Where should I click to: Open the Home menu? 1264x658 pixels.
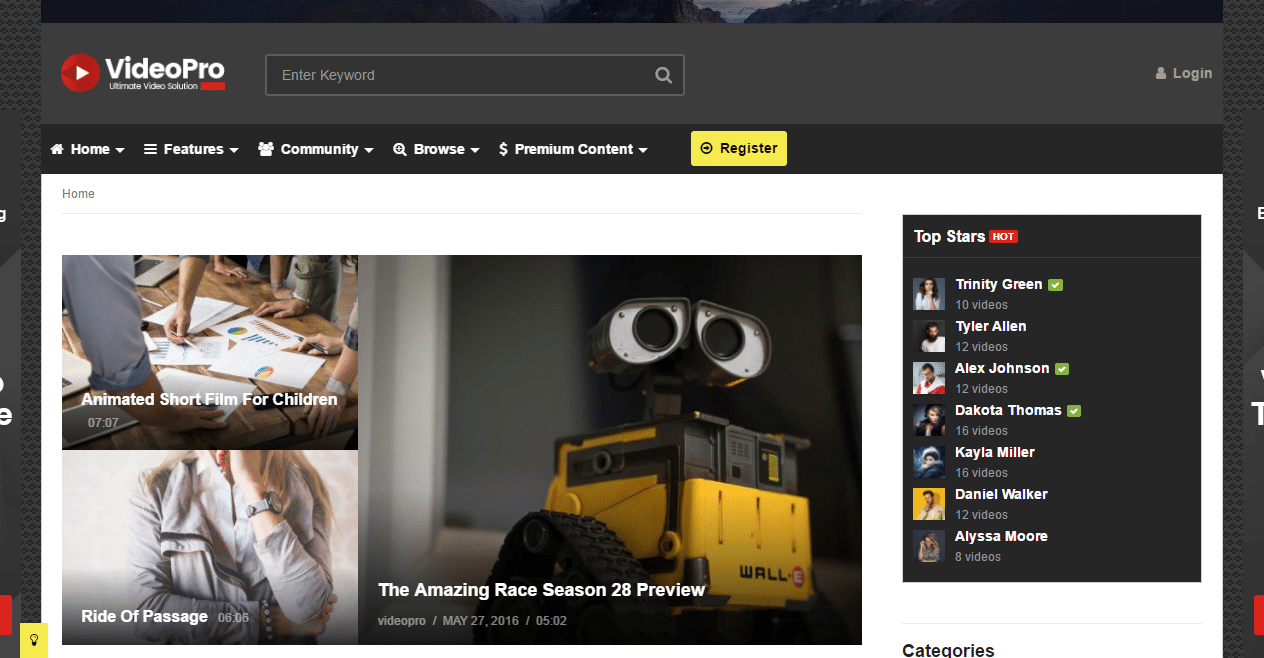pos(88,149)
